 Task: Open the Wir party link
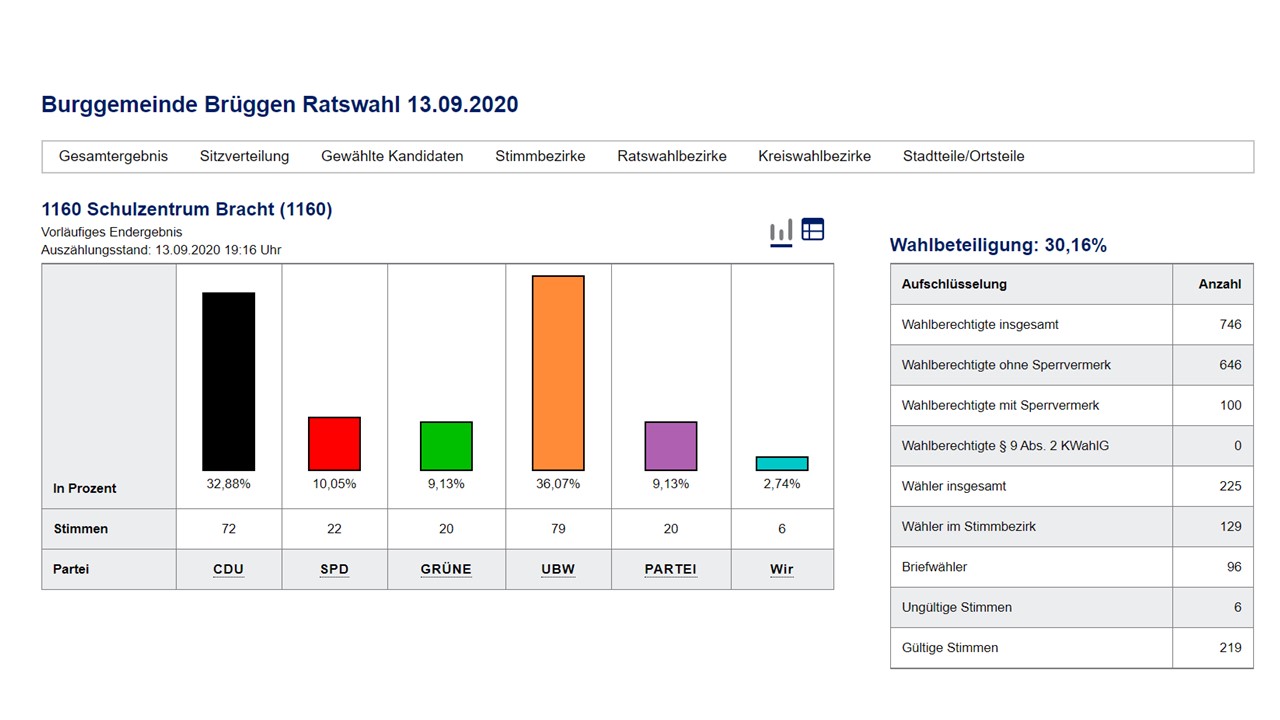[x=782, y=569]
